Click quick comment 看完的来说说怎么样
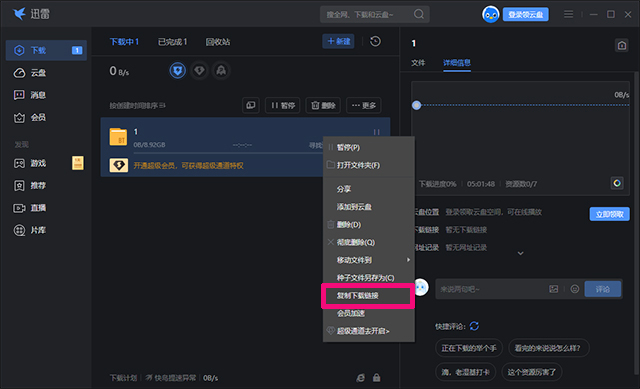The height and width of the screenshot is (389, 640). tap(548, 348)
